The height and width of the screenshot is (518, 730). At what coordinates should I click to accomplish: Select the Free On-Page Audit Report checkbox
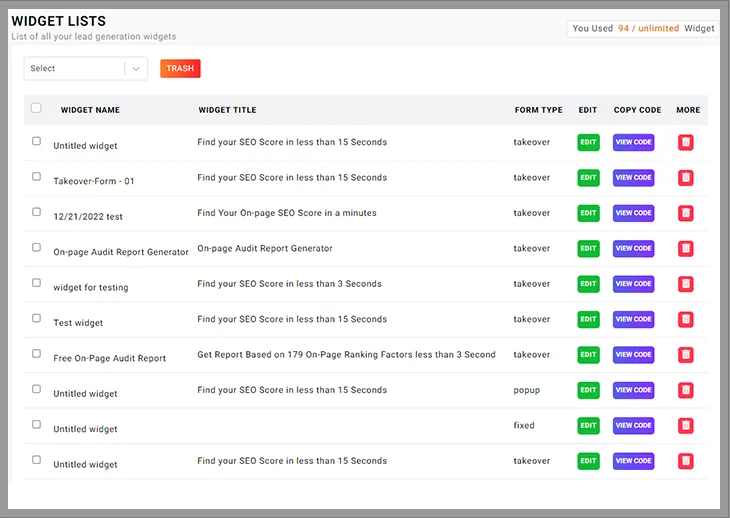[x=36, y=353]
